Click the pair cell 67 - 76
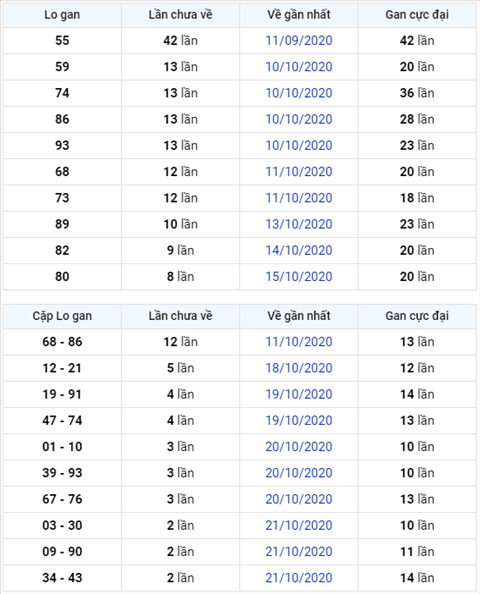Viewport: 480px width, 594px height. click(62, 499)
